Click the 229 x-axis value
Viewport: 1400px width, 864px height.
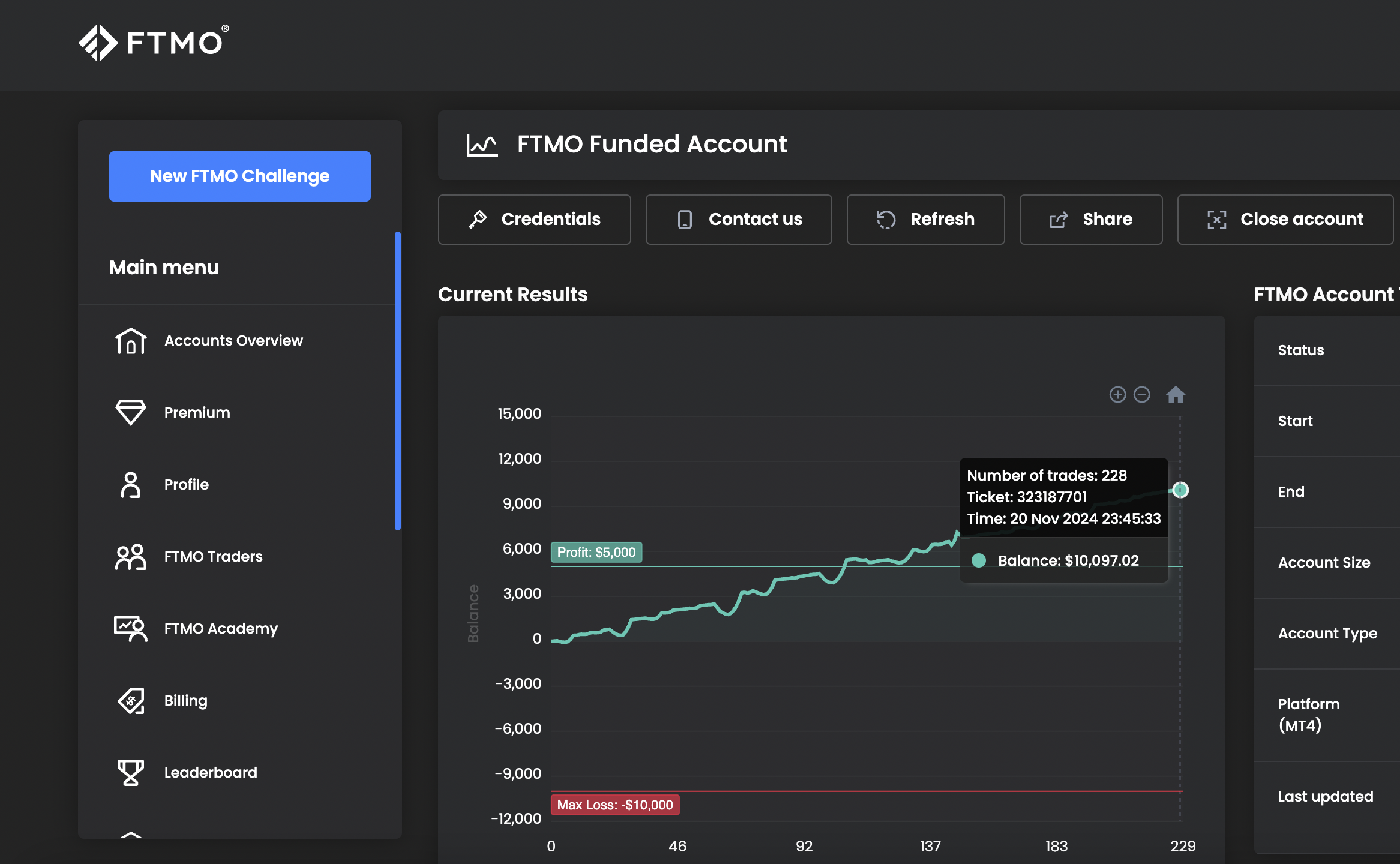(x=1183, y=847)
